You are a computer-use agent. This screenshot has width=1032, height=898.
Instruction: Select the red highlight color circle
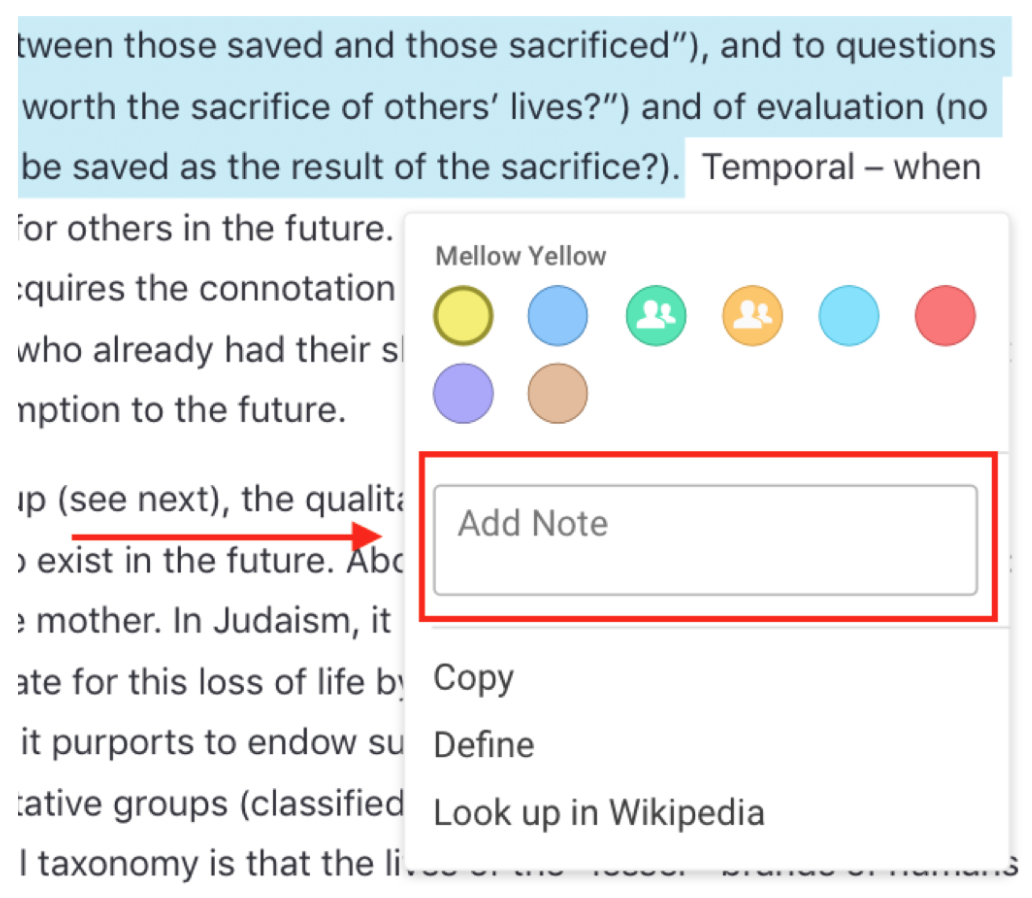click(x=945, y=315)
